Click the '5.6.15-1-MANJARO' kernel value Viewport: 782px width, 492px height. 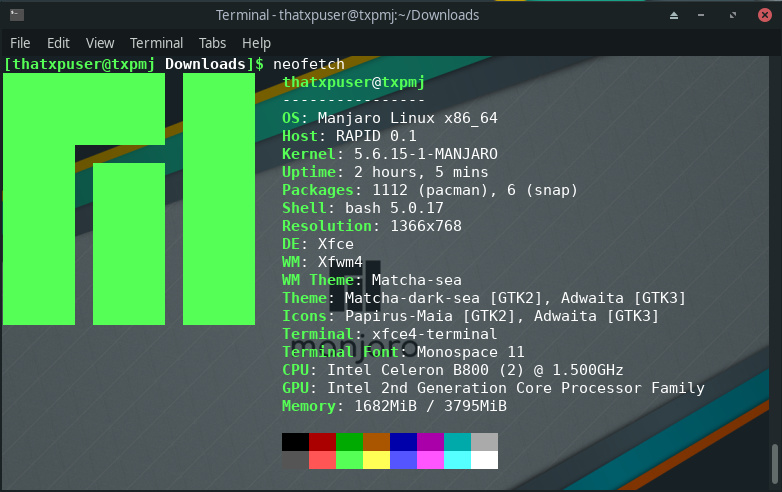pyautogui.click(x=425, y=154)
